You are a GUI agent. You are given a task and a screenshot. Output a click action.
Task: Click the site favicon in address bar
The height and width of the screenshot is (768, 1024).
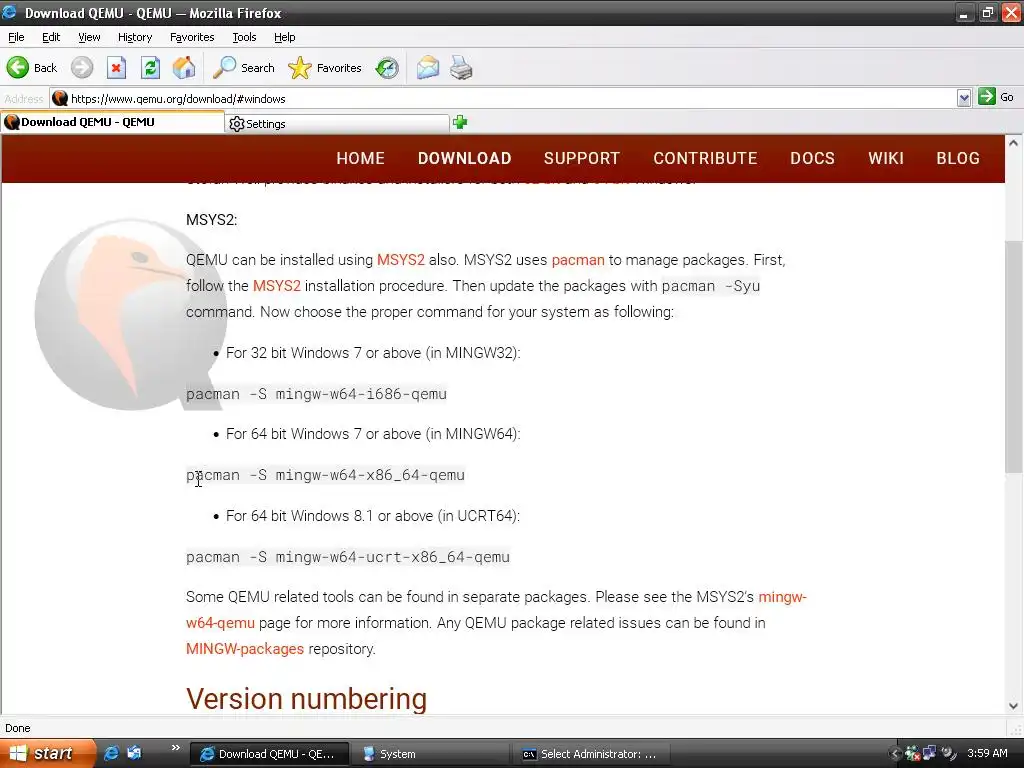[60, 99]
